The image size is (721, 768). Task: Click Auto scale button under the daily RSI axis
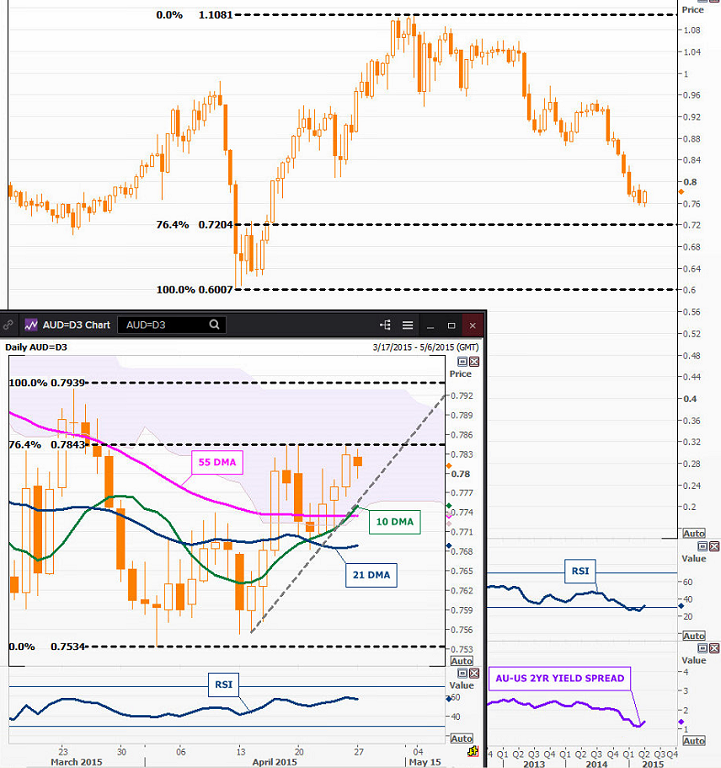462,738
